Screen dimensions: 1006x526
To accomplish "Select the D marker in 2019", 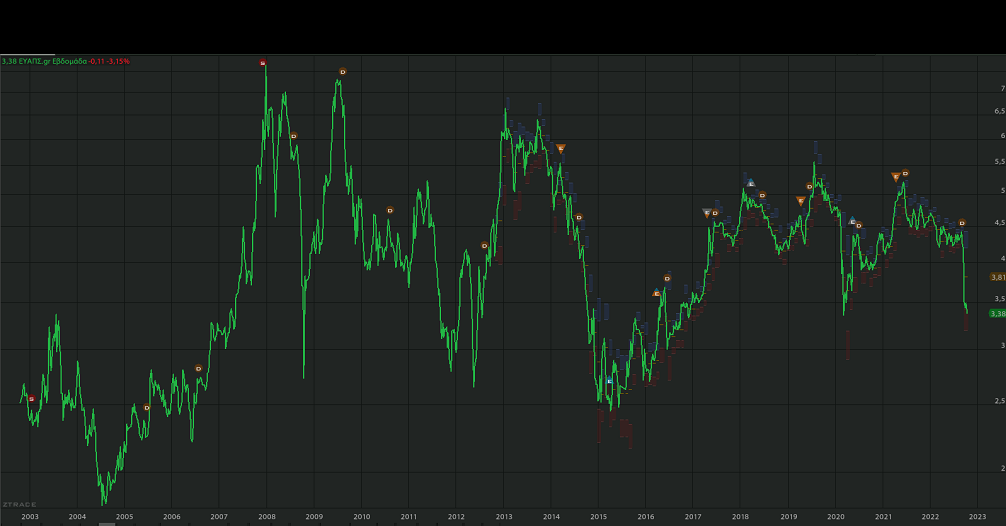I will (810, 187).
